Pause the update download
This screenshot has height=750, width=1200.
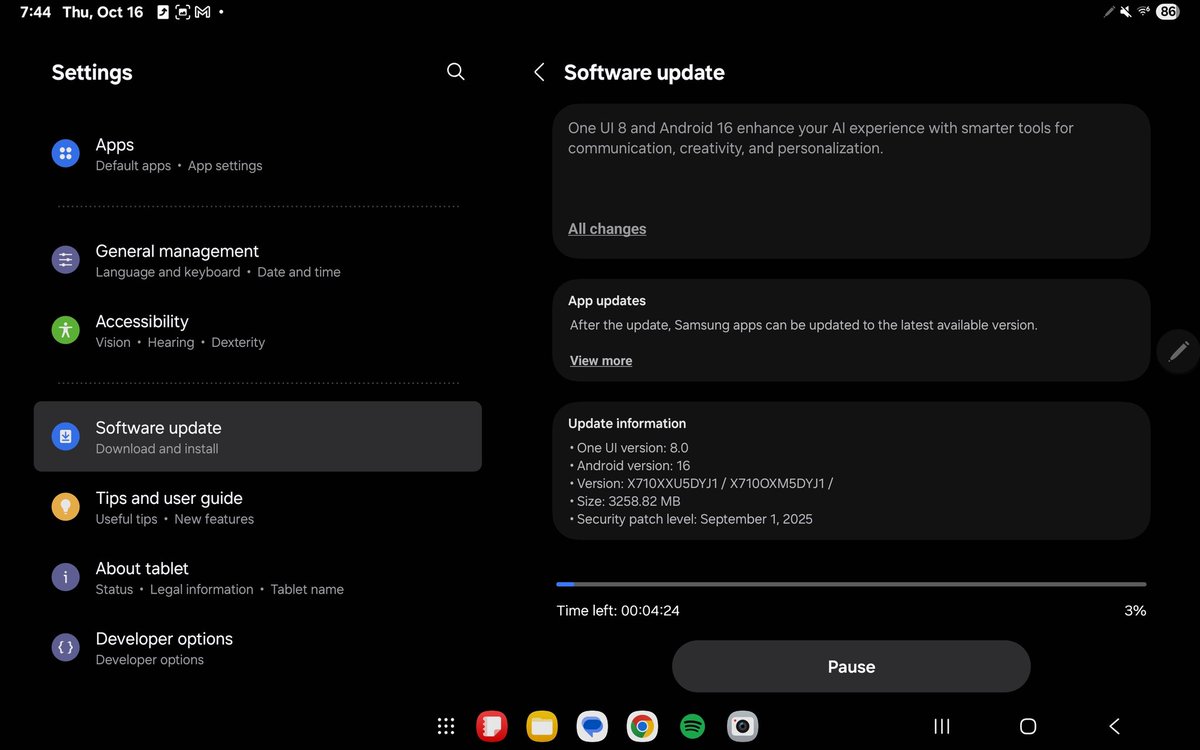click(x=851, y=667)
